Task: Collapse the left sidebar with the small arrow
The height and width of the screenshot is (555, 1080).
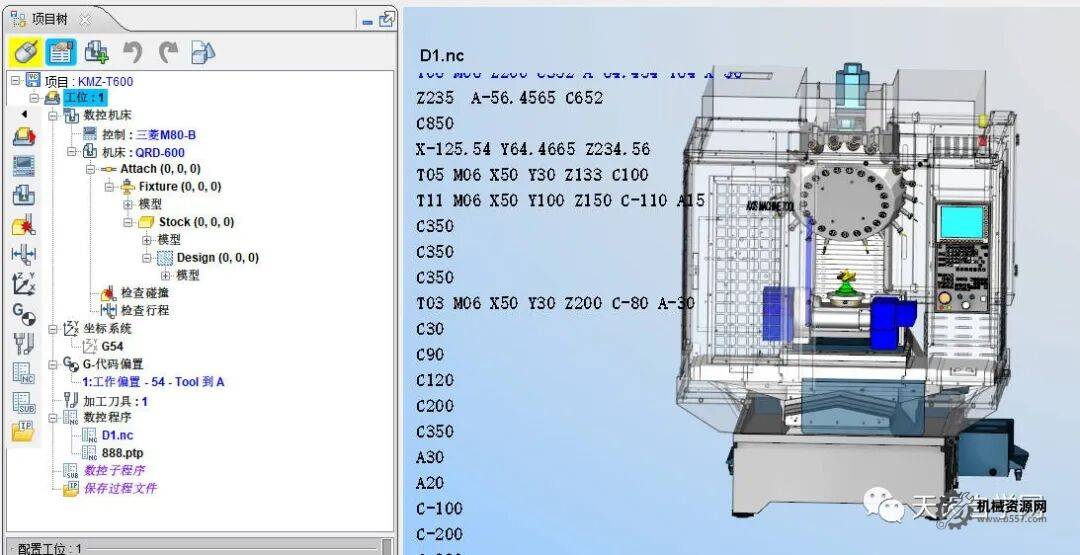Action: pyautogui.click(x=23, y=114)
